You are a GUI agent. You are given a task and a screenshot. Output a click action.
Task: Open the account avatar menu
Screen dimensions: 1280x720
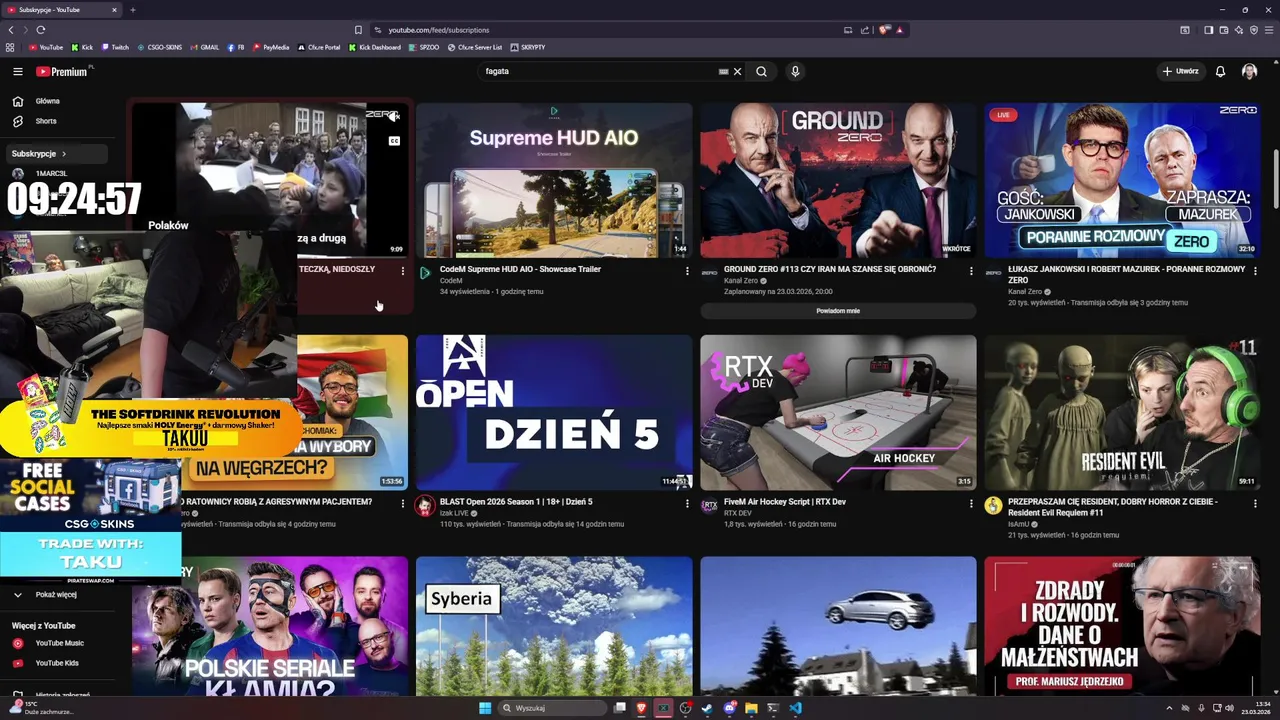click(1249, 71)
